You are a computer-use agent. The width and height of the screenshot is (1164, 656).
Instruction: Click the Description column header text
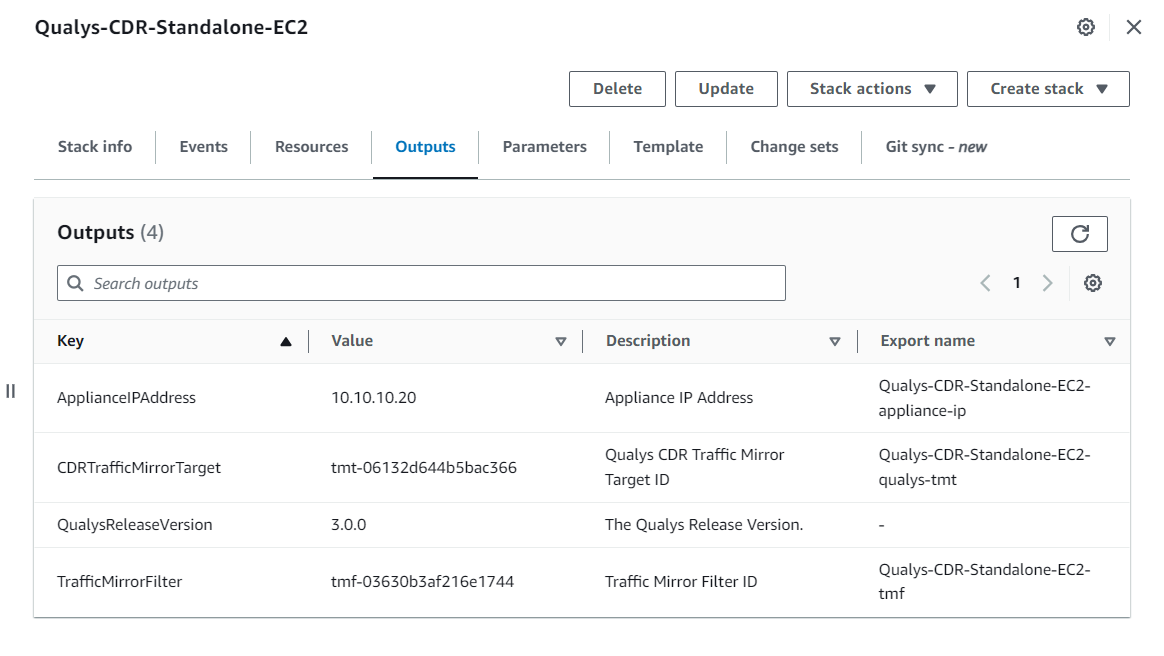647,341
